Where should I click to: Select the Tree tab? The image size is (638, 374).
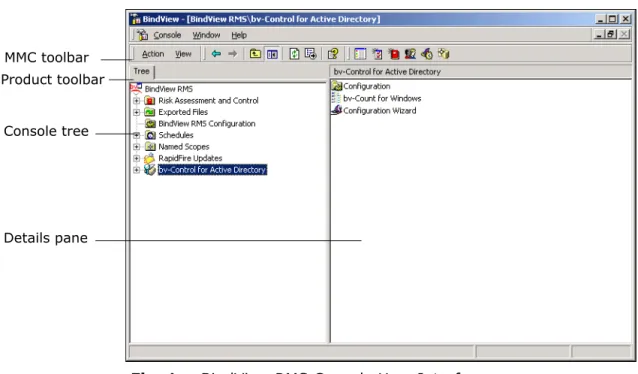(142, 71)
